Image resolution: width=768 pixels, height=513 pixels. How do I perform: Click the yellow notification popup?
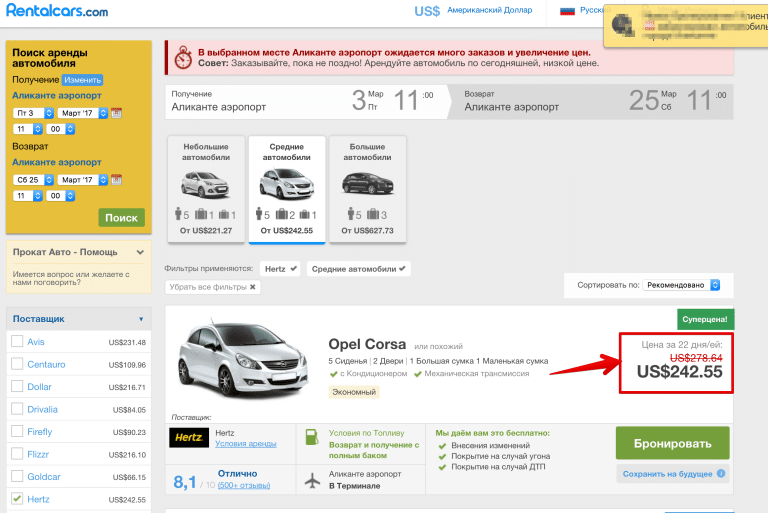point(686,25)
